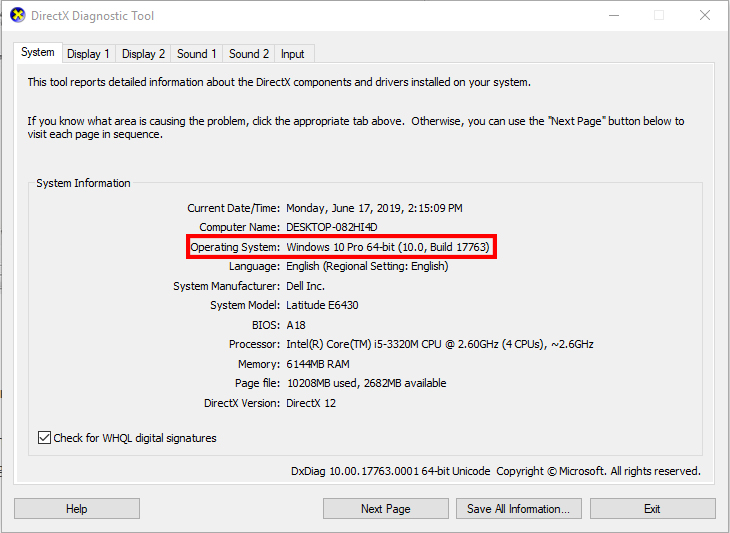Click 'Windows 10 Pro 64-bit (10.0, Build 17763)' value
Image resolution: width=730 pixels, height=533 pixels.
point(388,247)
